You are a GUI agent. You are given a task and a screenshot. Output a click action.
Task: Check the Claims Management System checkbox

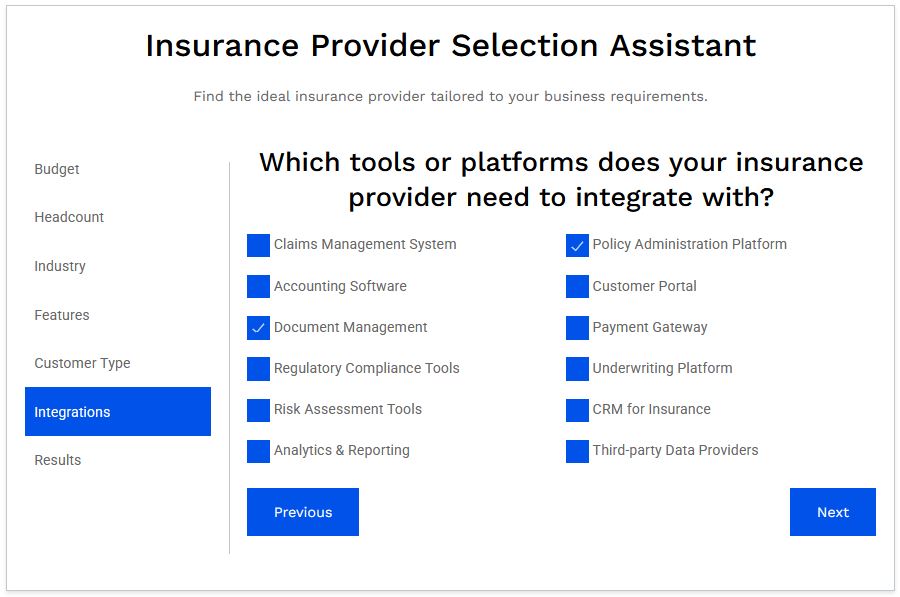pos(258,245)
